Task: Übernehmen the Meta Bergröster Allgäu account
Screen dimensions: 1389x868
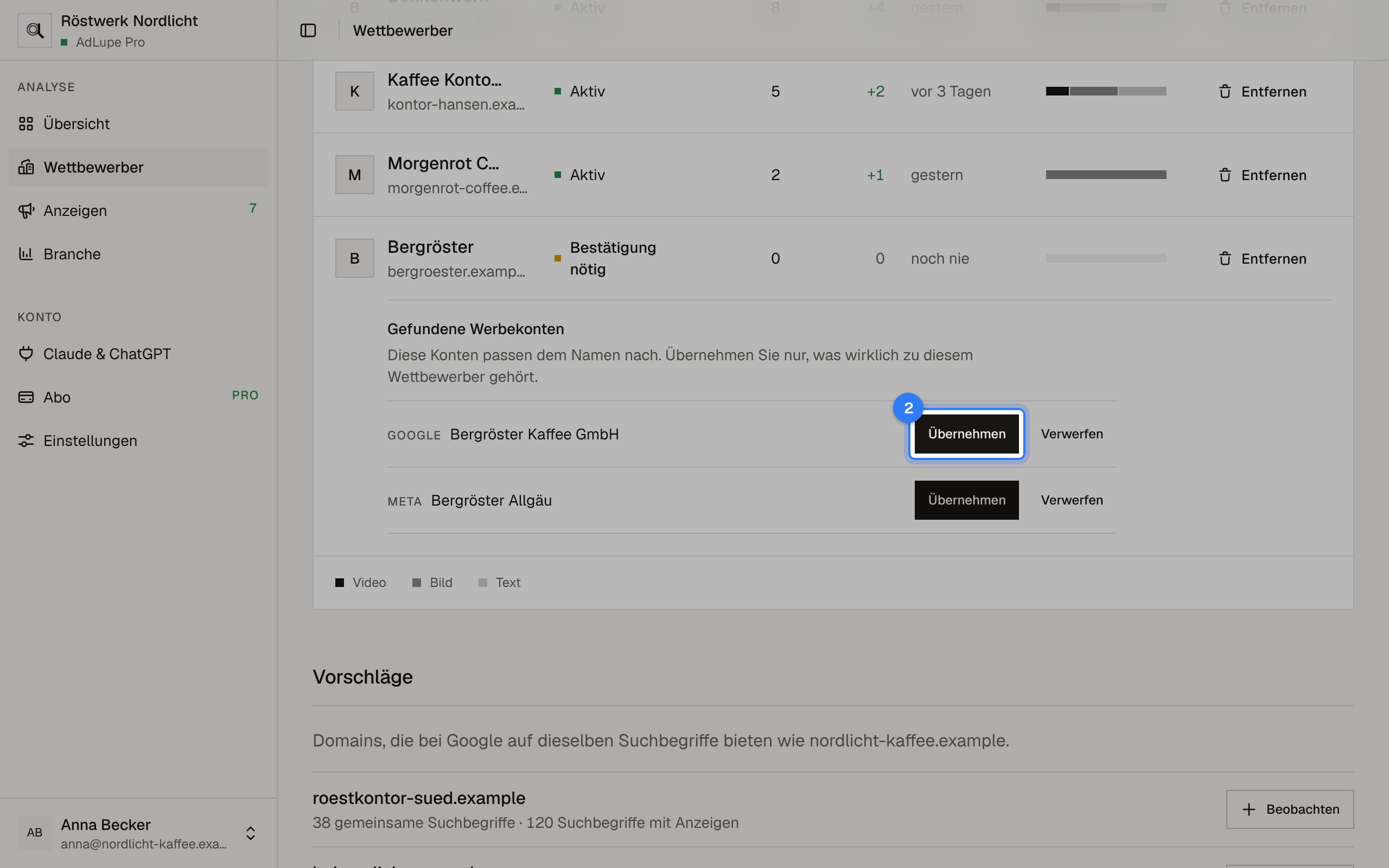Action: [x=966, y=500]
